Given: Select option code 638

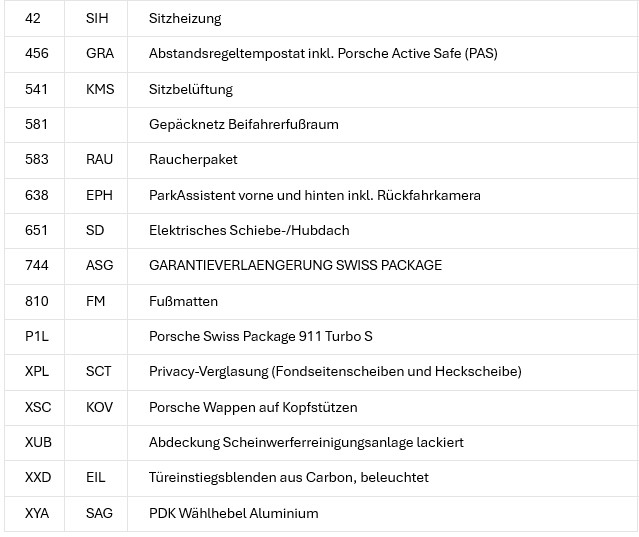Looking at the screenshot, I should click(37, 195).
